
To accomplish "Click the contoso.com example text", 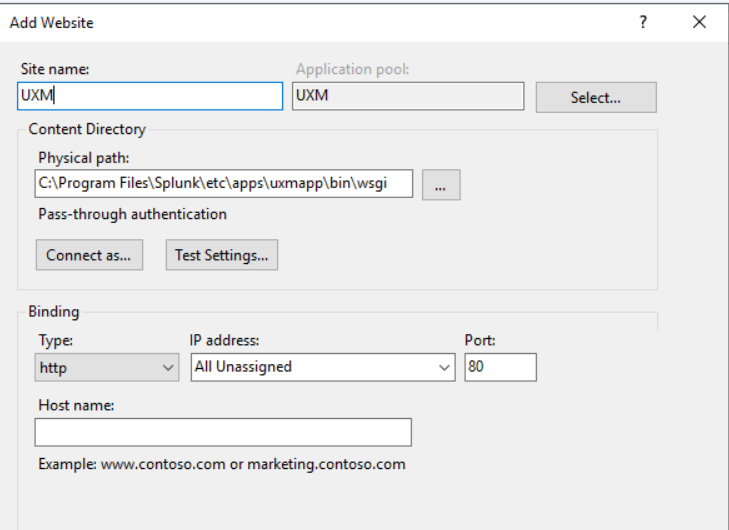I will pos(221,464).
